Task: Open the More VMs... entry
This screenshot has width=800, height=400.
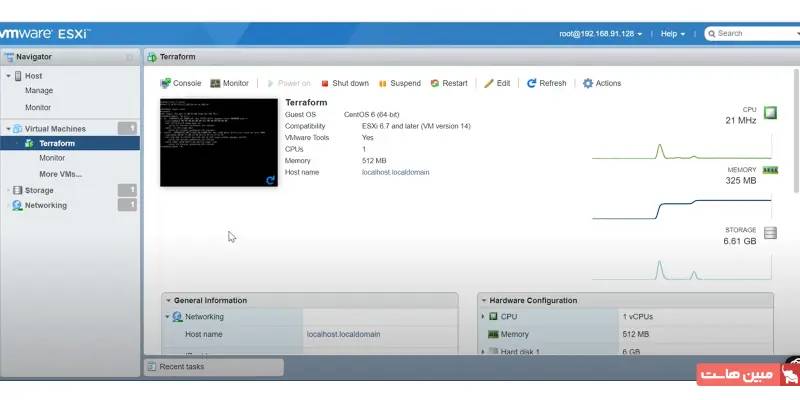Action: point(60,174)
